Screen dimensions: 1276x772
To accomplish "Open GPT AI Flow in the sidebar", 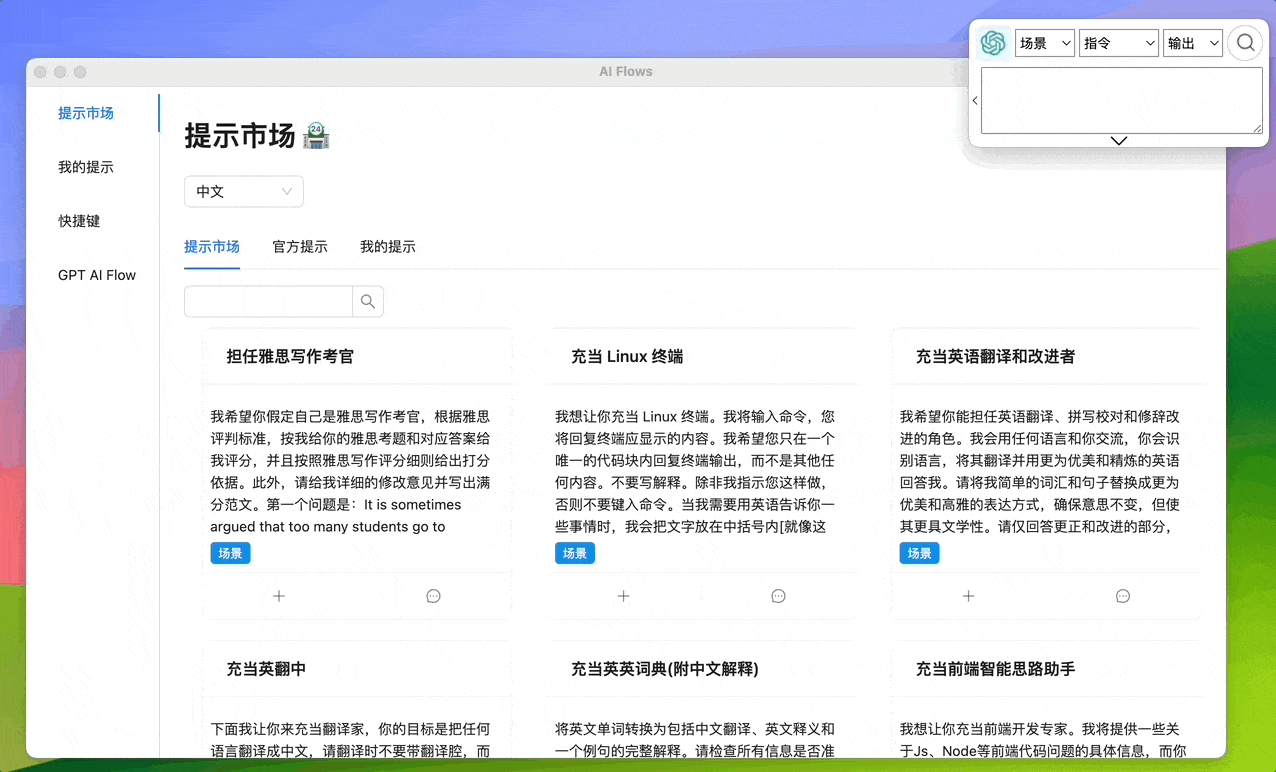I will coord(97,275).
